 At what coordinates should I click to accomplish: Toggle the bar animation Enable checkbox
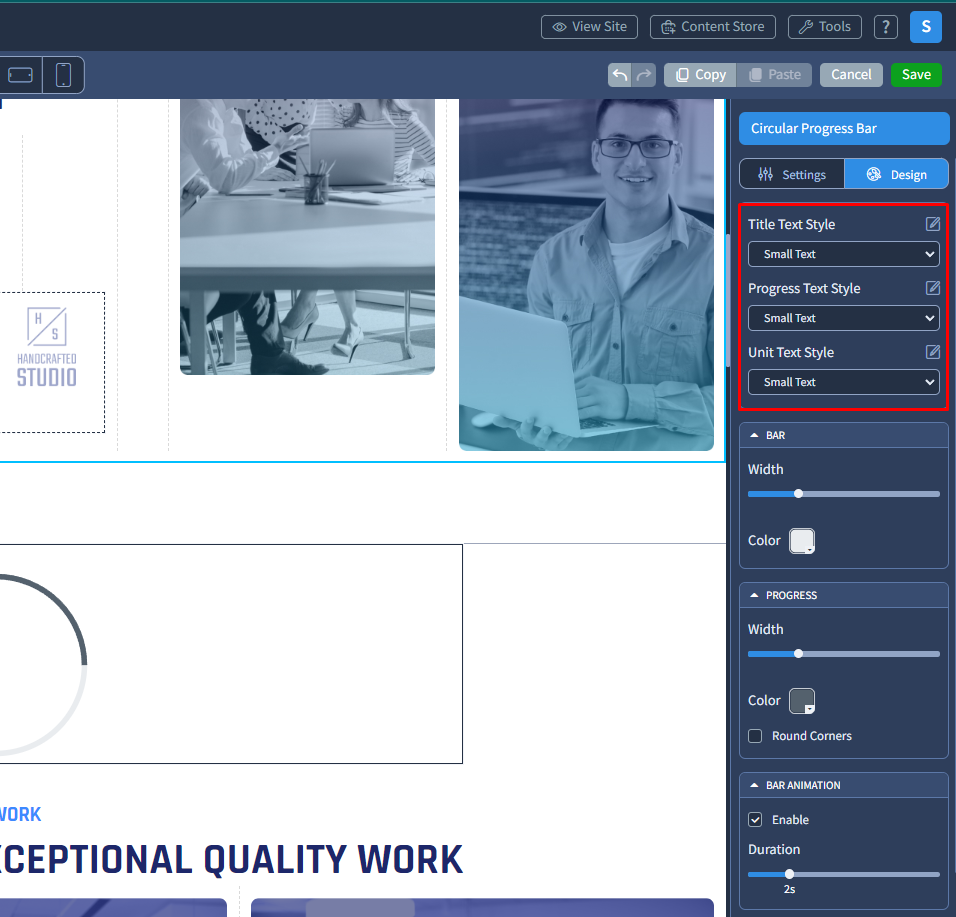point(755,819)
